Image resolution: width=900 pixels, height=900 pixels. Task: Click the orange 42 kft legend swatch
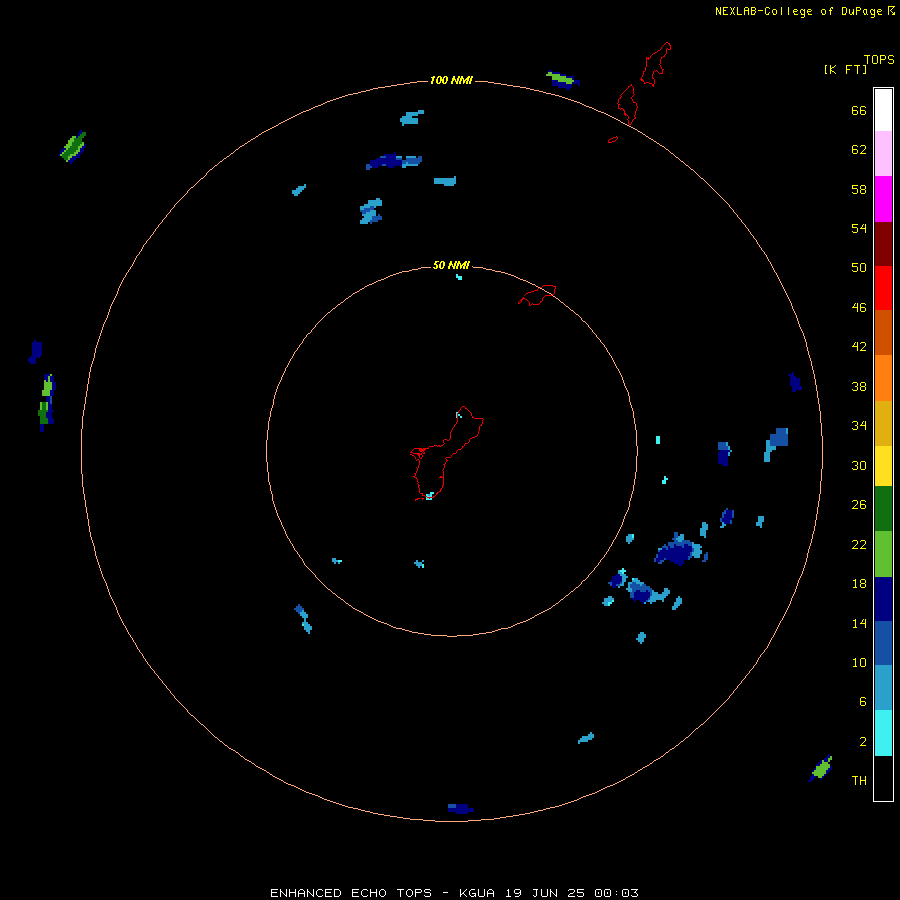(883, 378)
